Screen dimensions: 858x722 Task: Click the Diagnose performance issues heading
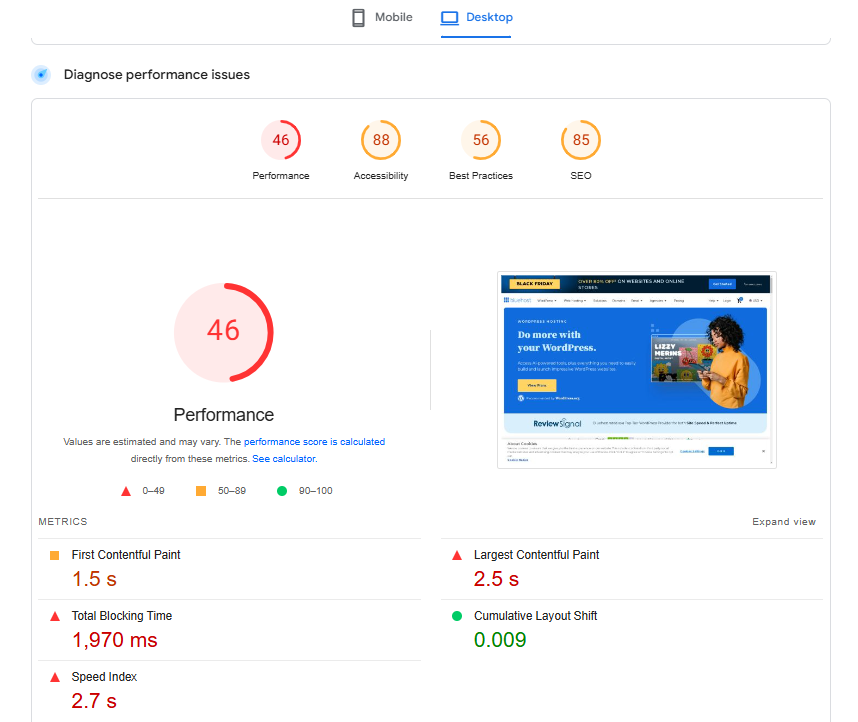click(x=156, y=74)
